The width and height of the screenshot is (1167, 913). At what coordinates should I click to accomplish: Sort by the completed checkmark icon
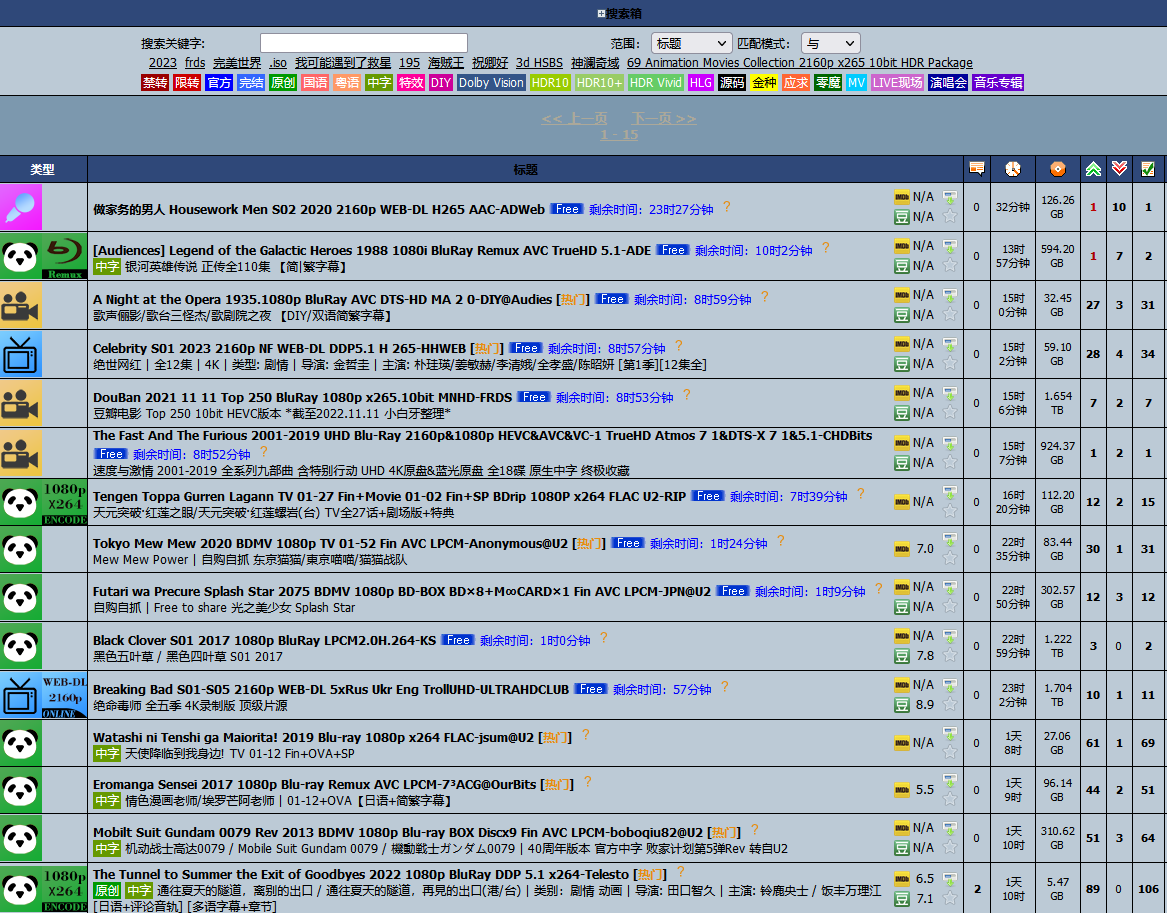pyautogui.click(x=1148, y=169)
